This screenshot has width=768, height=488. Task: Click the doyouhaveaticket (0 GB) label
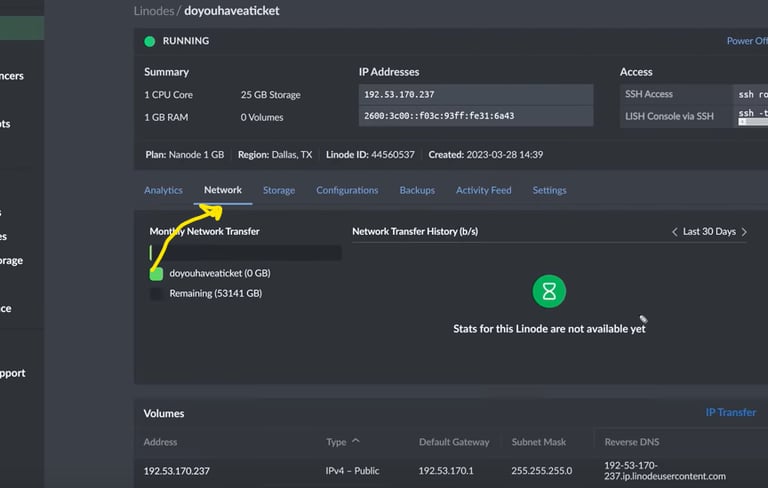point(220,273)
